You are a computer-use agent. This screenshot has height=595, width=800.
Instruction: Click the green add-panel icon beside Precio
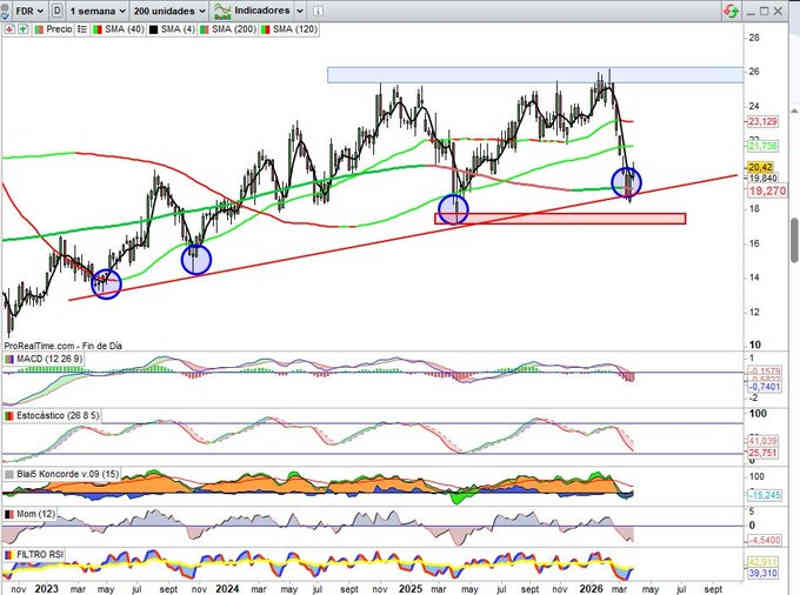[22, 30]
